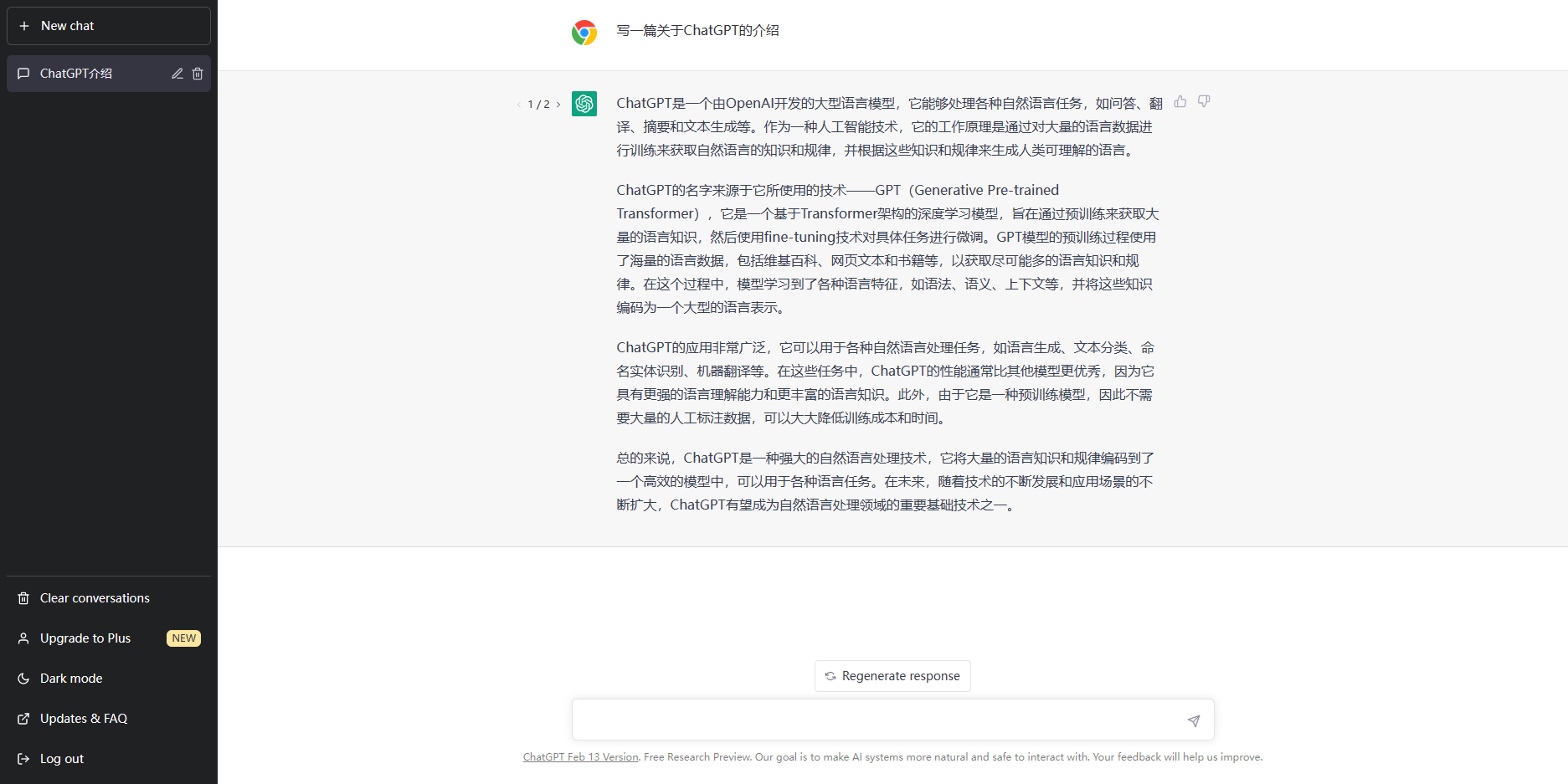Click the 1 / 2 response counter
Screen dimensions: 1568x784
point(538,104)
